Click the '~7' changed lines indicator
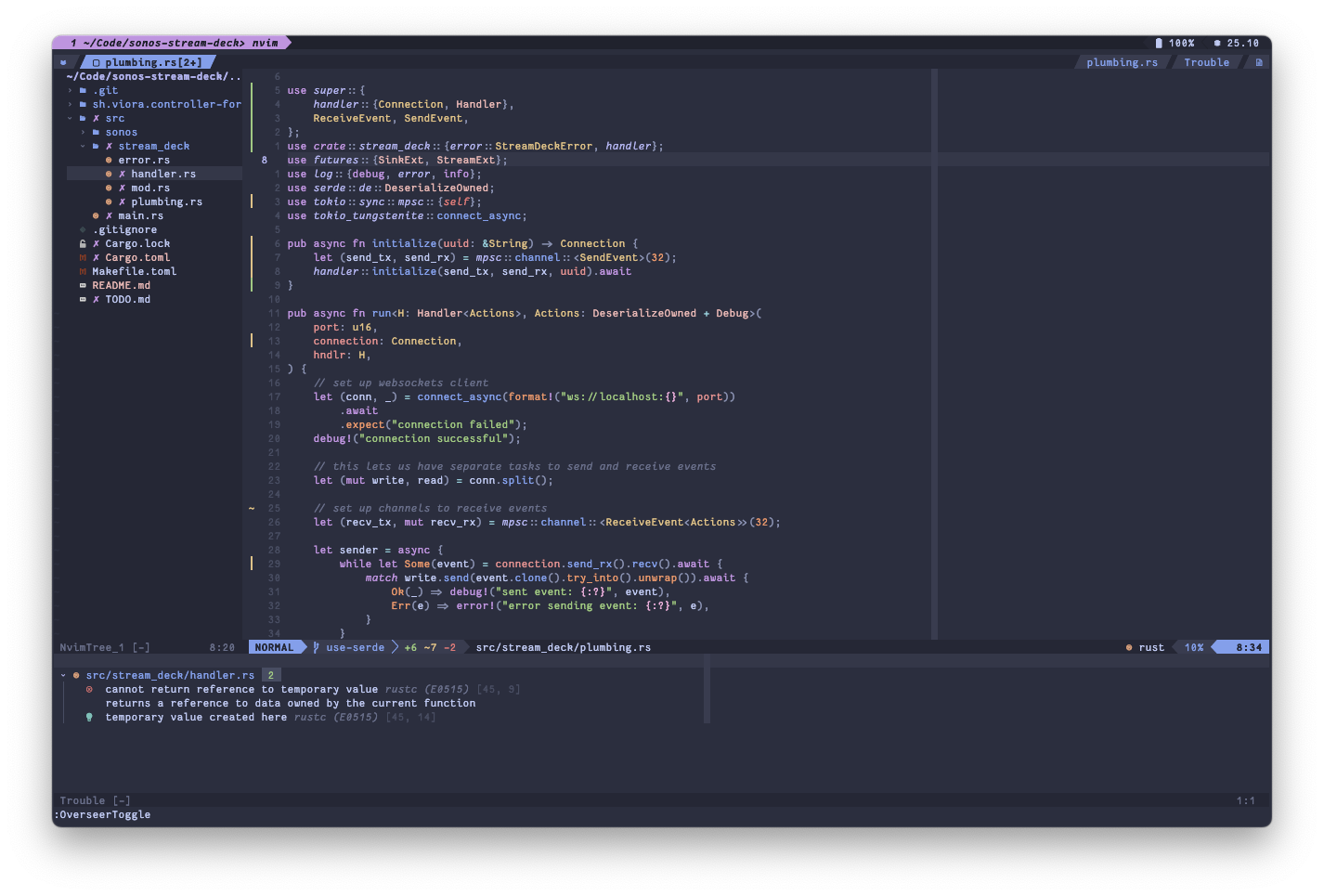This screenshot has width=1324, height=896. pos(430,648)
